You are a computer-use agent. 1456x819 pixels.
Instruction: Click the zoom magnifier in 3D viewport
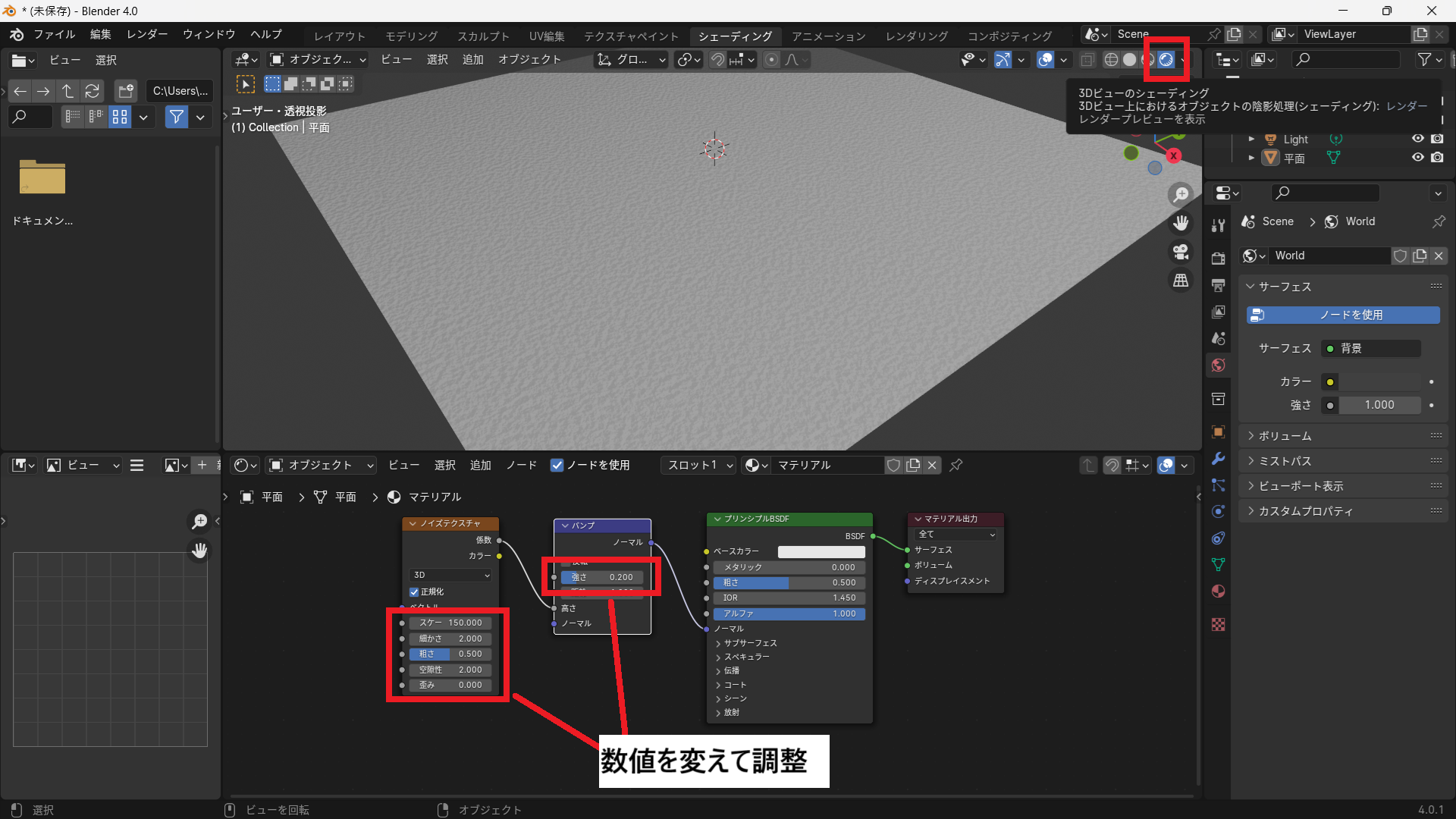click(x=1181, y=194)
